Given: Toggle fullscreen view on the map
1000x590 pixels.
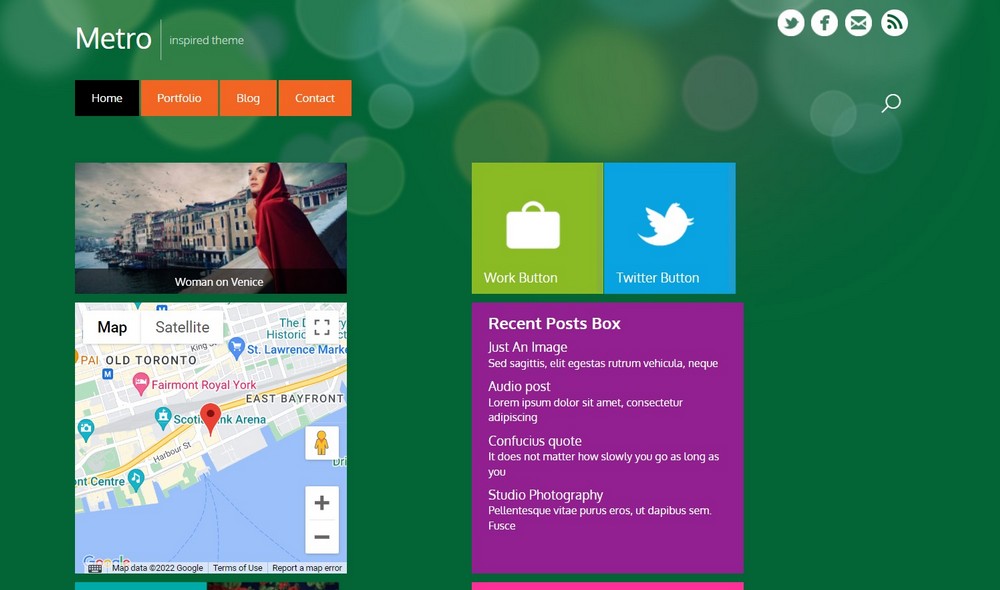Looking at the screenshot, I should point(321,327).
